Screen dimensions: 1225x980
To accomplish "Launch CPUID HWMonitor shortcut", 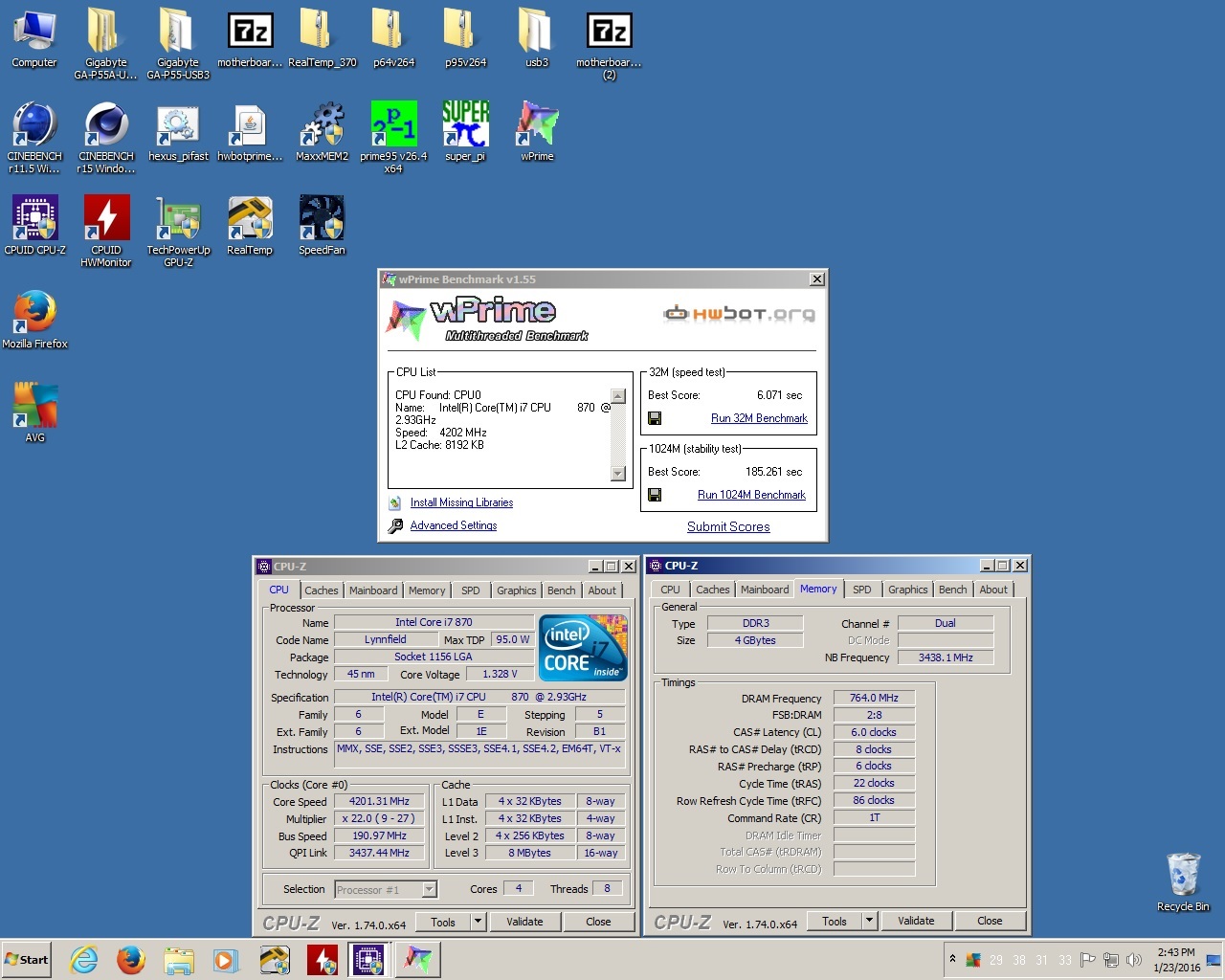I will (x=106, y=231).
